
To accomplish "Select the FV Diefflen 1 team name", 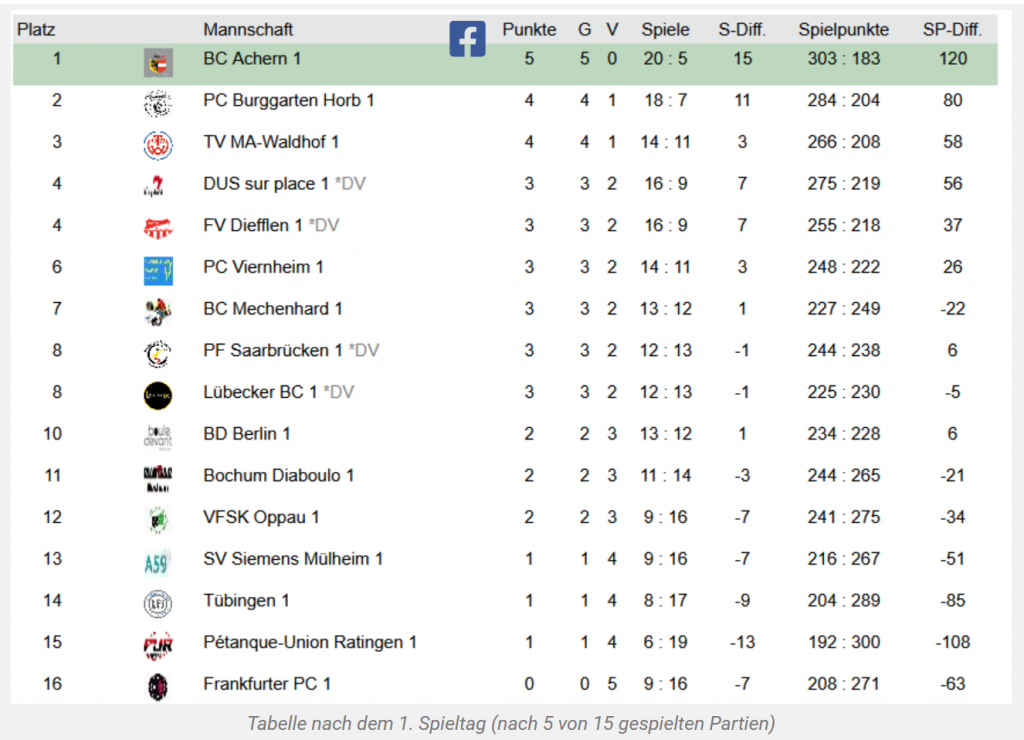I will (252, 226).
